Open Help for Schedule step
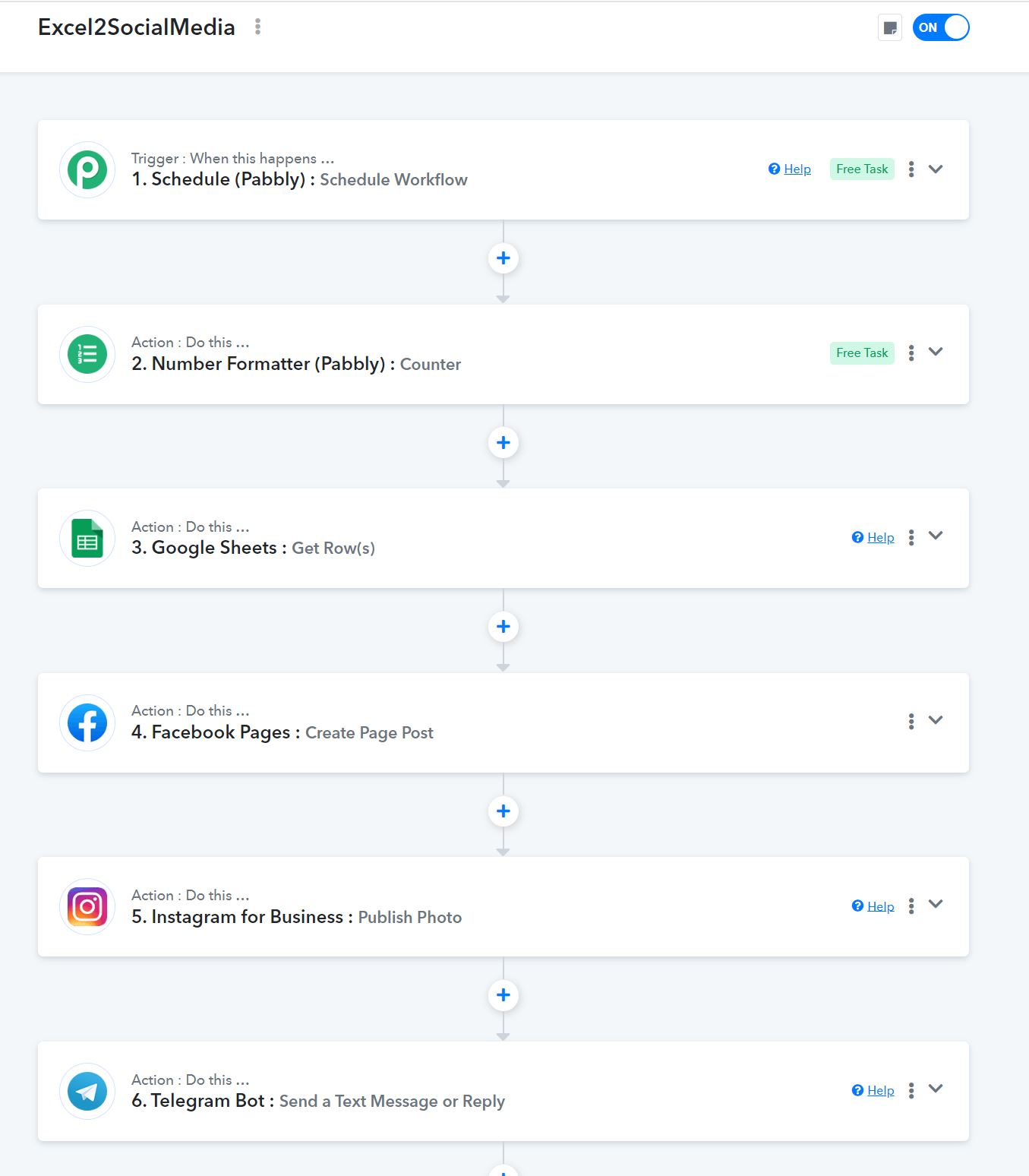Viewport: 1029px width, 1176px height. point(790,169)
